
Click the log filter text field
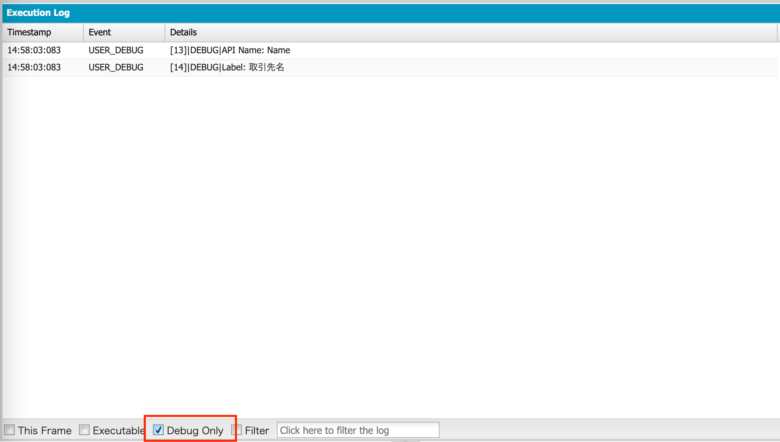[x=358, y=430]
